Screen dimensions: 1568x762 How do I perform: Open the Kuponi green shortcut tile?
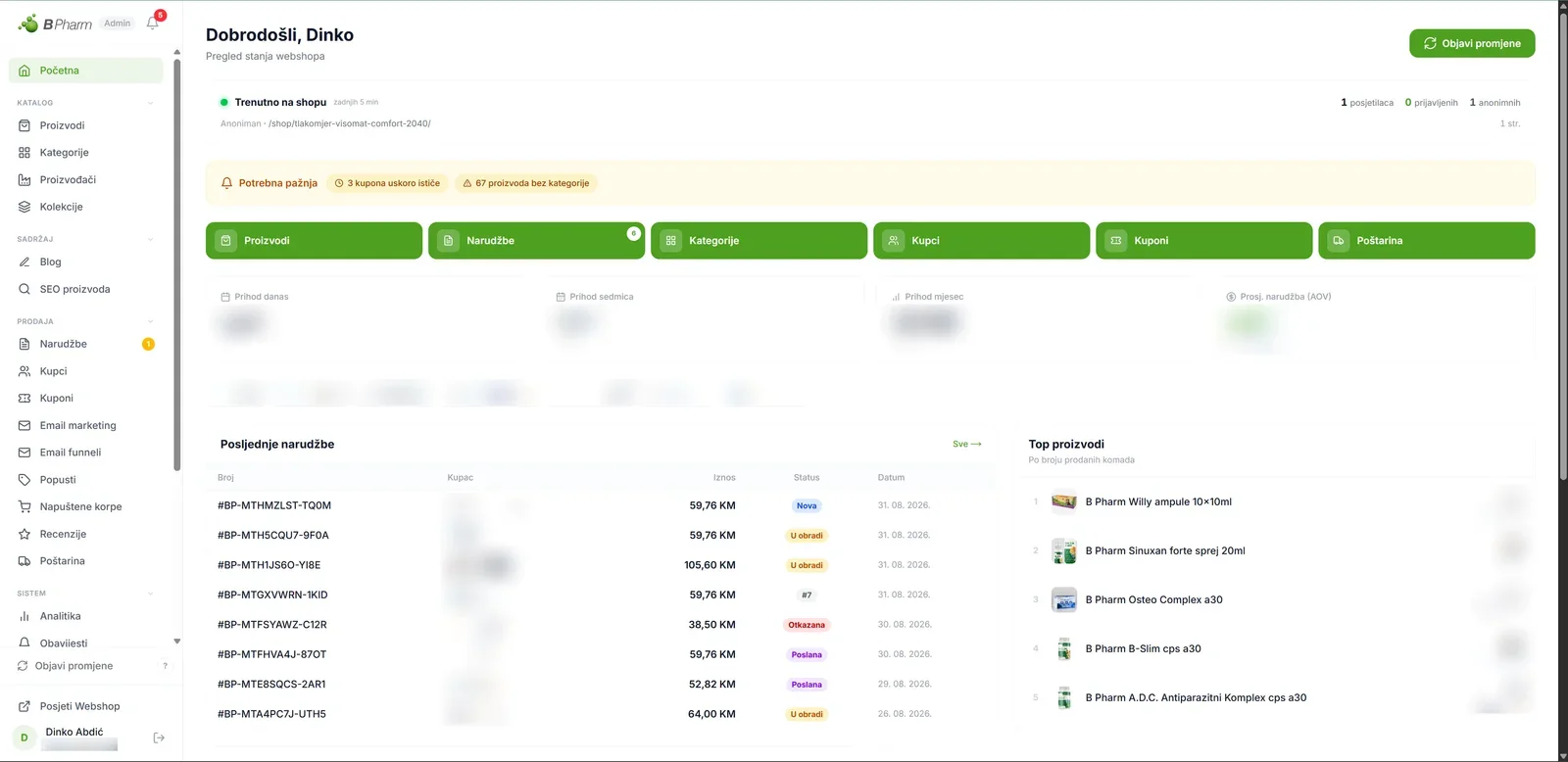pyautogui.click(x=1203, y=241)
